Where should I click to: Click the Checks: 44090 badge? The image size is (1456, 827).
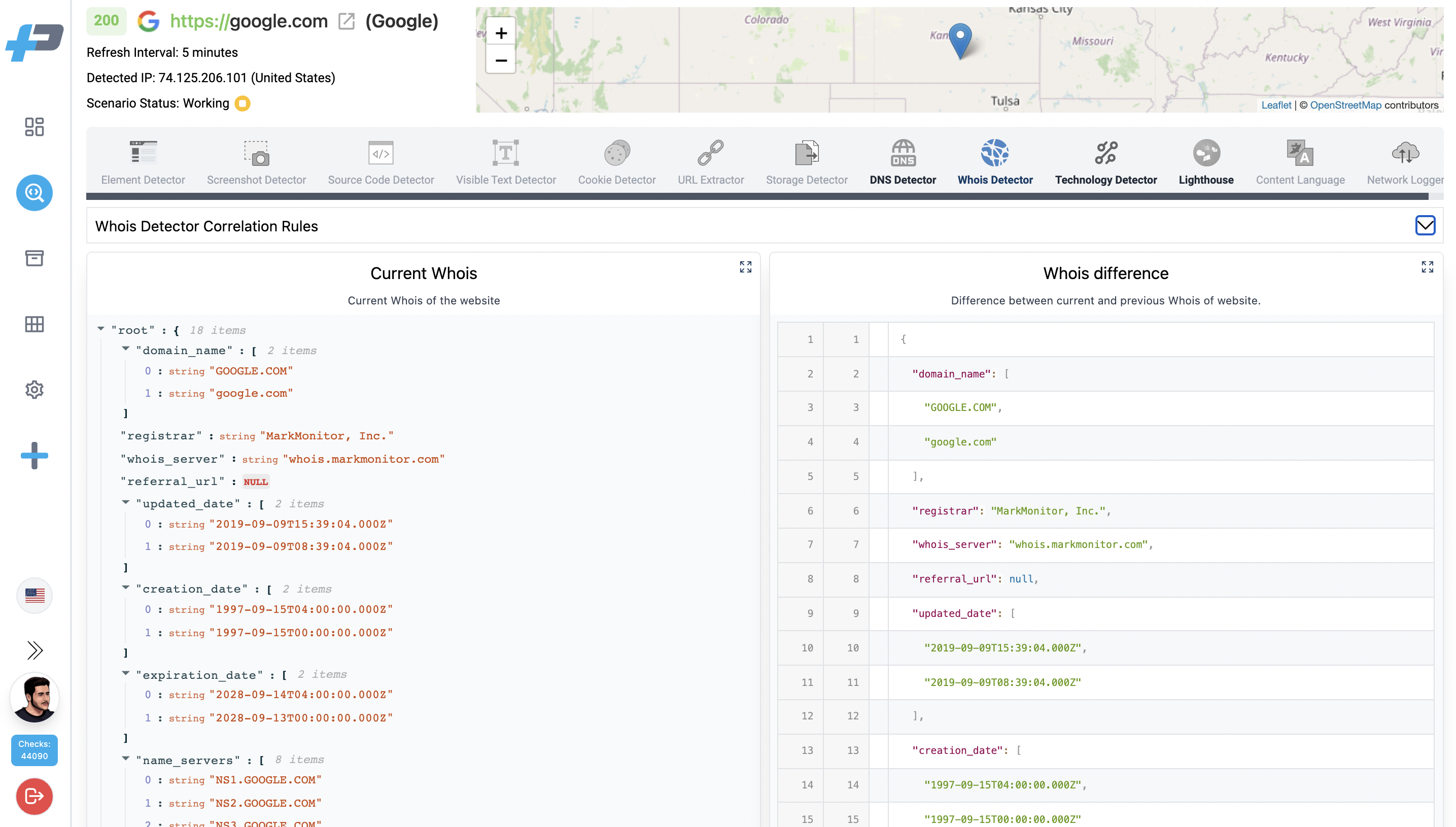(x=34, y=750)
